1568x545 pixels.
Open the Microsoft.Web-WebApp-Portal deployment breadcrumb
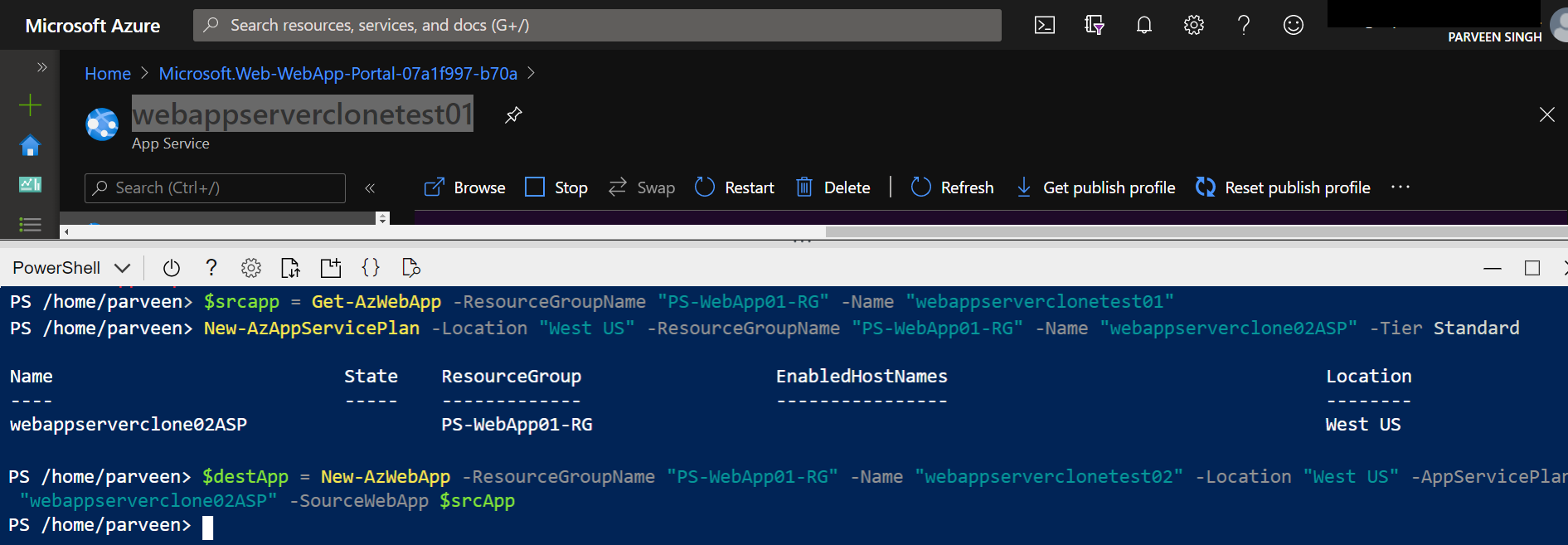tap(337, 74)
